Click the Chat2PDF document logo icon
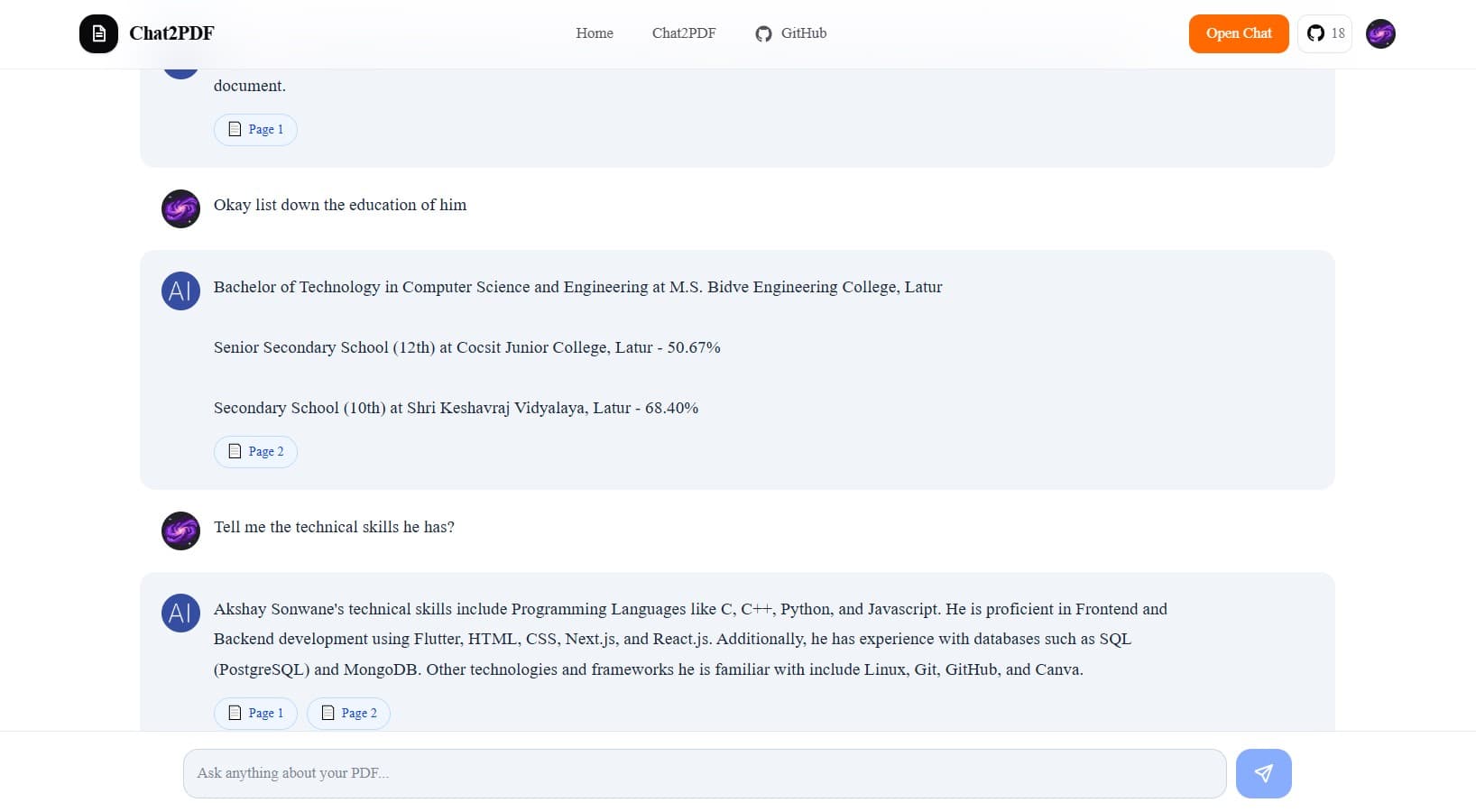The image size is (1476, 812). 98,34
